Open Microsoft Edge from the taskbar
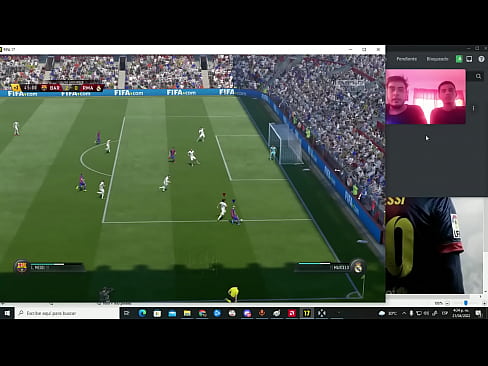 142,313
